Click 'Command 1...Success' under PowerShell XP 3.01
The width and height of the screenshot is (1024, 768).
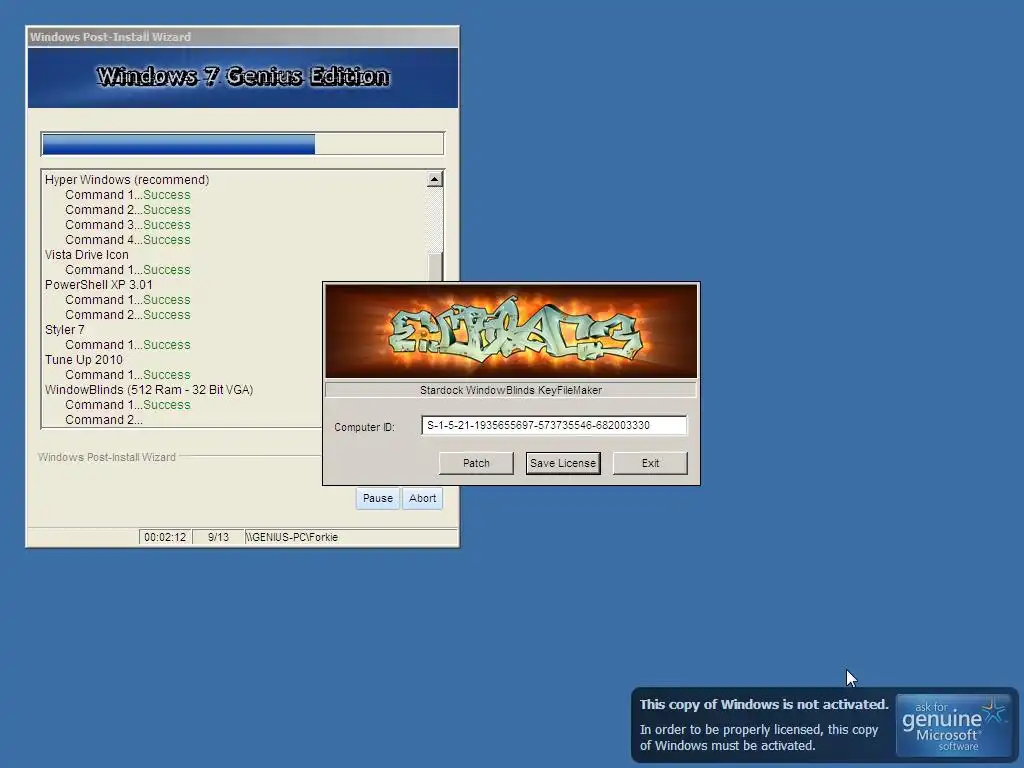[127, 300]
